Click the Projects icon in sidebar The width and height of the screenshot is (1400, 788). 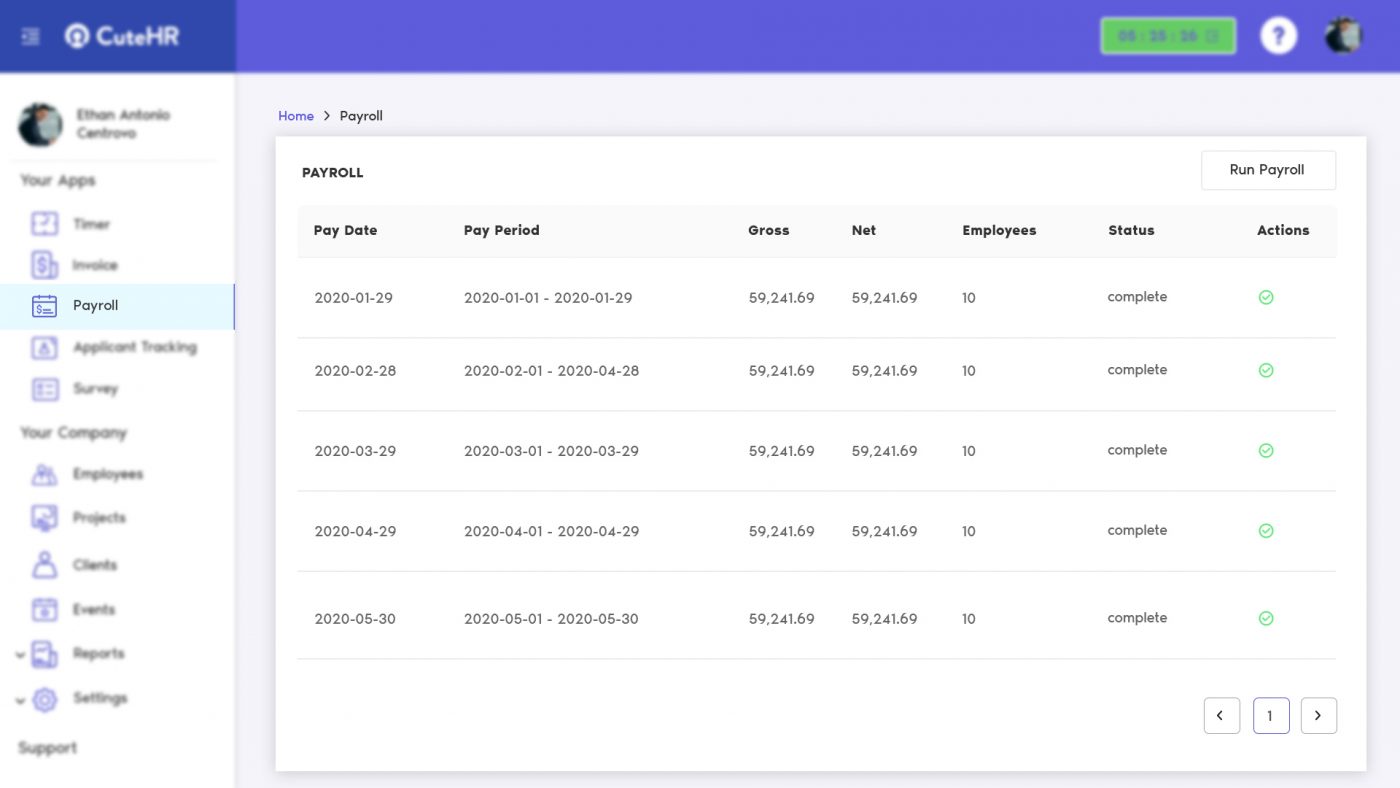(45, 518)
